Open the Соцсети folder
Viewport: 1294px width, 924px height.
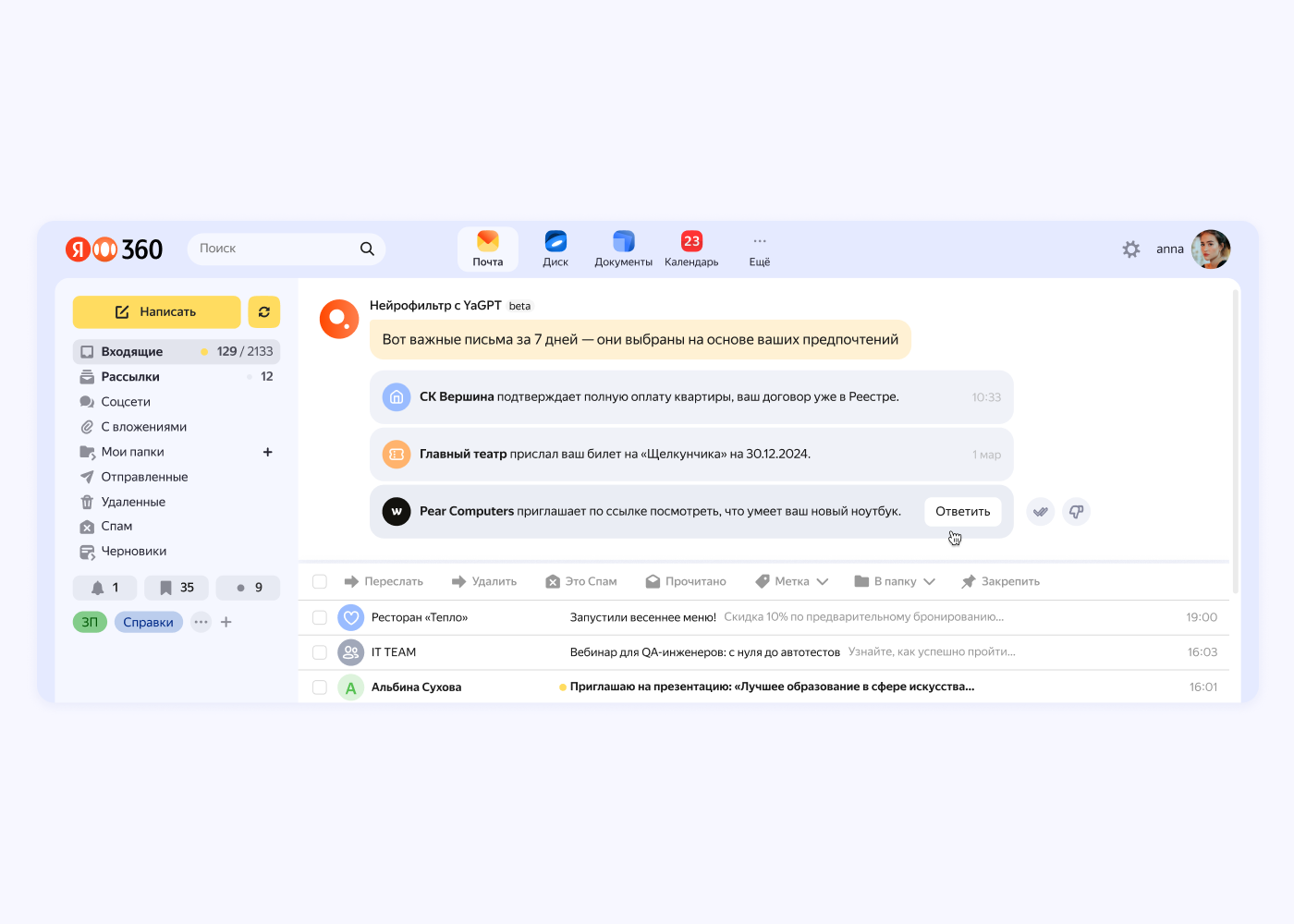coord(126,402)
